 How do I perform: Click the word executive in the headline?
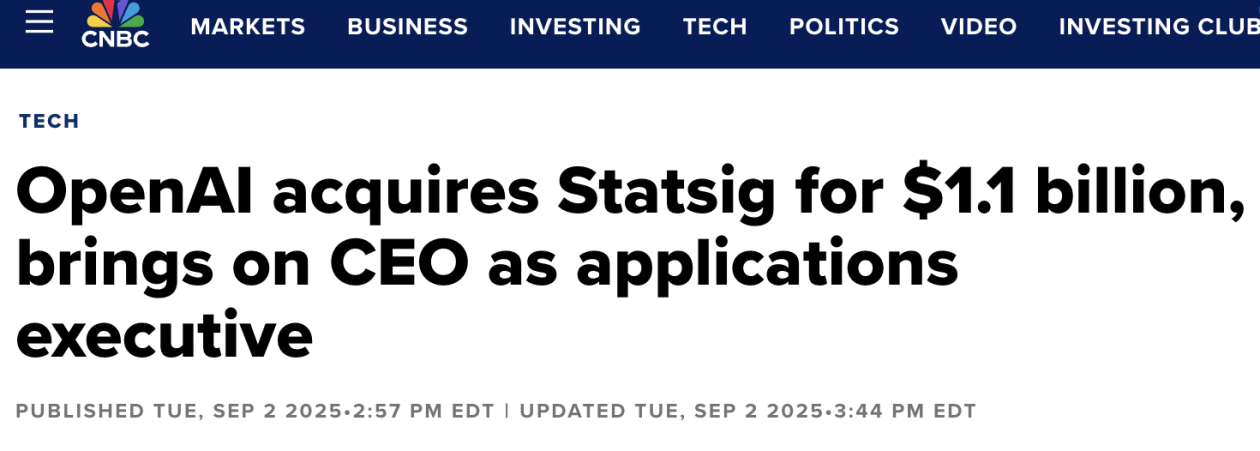(165, 336)
